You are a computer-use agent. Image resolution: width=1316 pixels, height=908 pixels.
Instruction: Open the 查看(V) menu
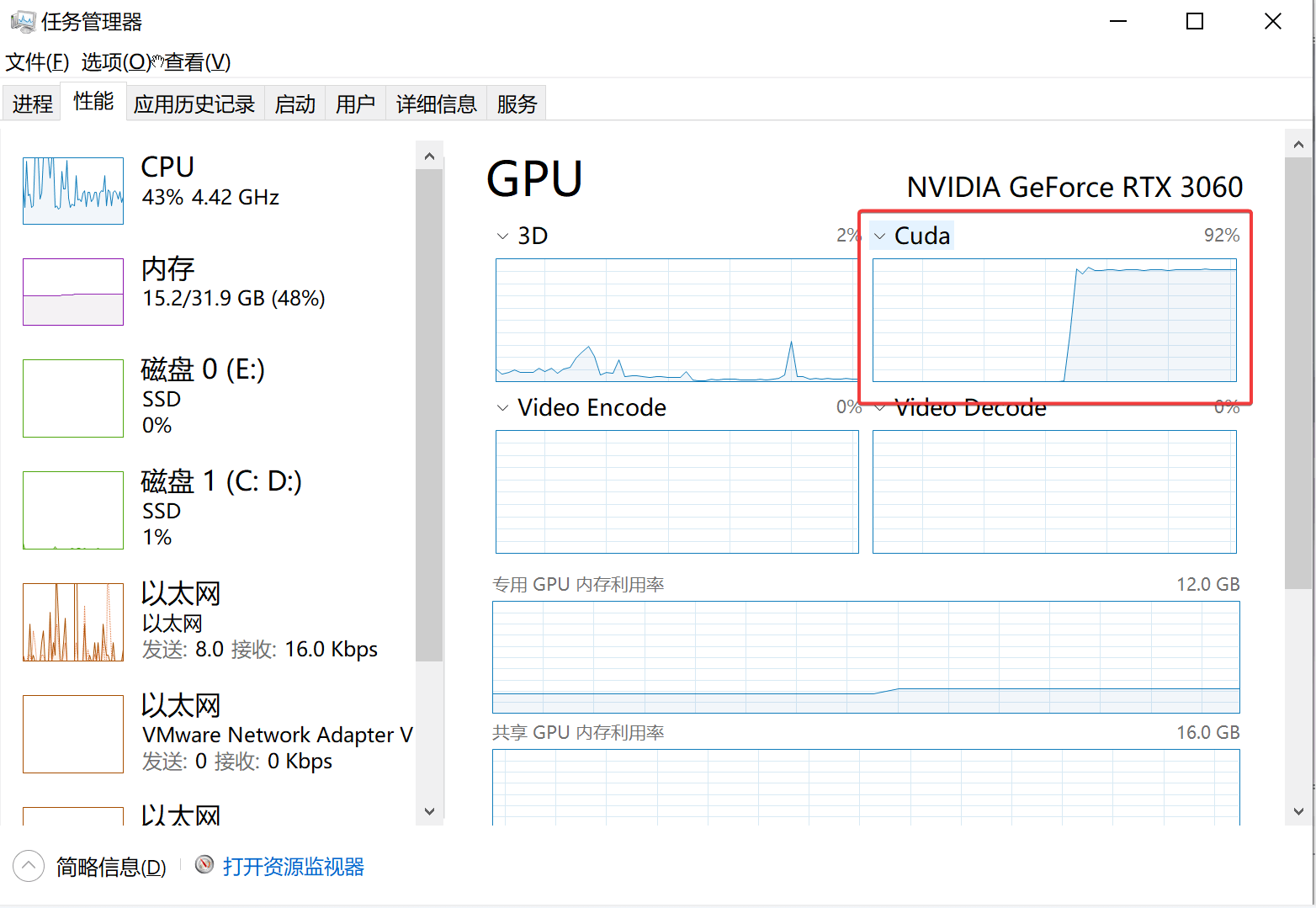coord(197,62)
